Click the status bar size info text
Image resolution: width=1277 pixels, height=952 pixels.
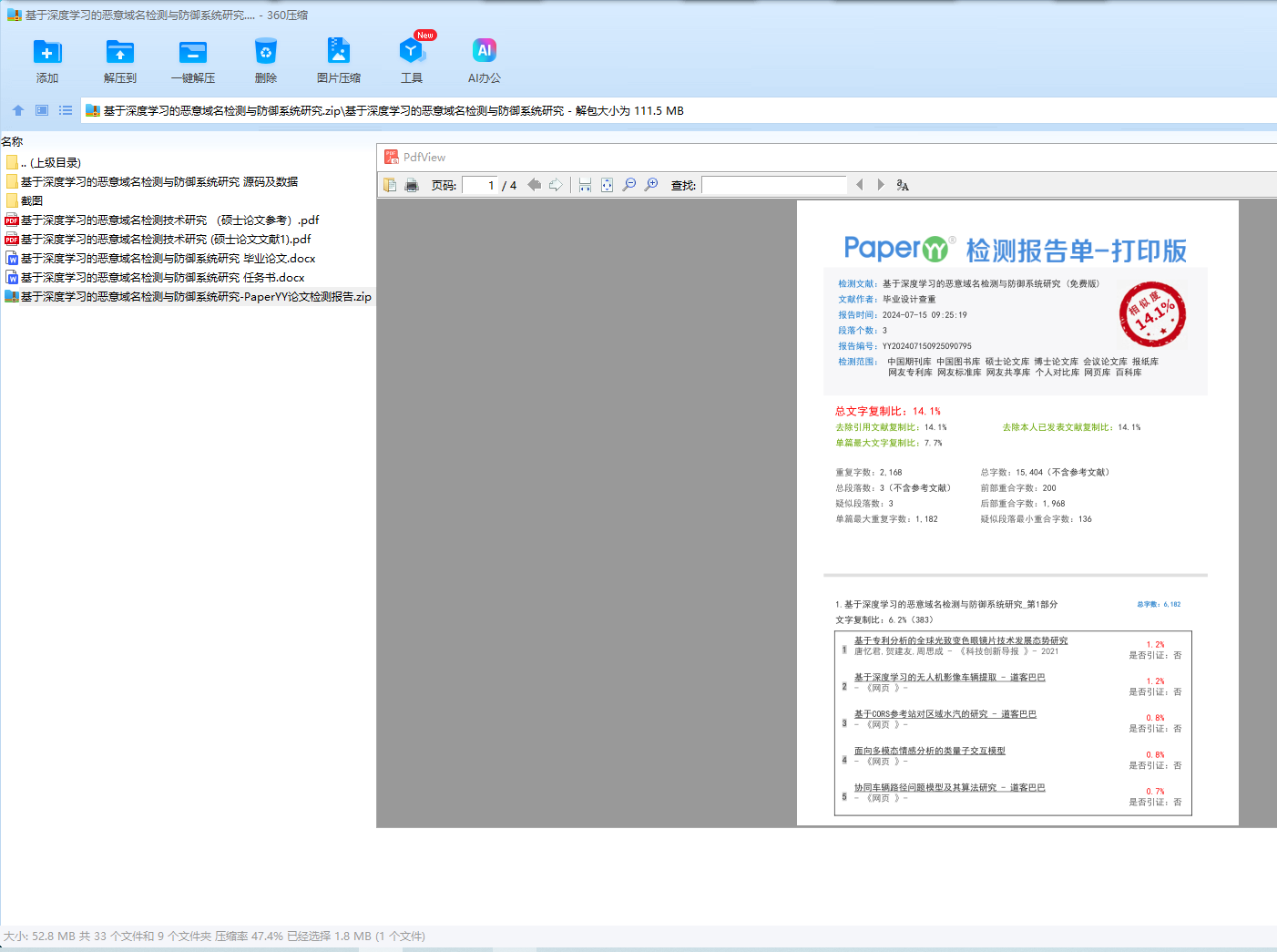tap(215, 936)
